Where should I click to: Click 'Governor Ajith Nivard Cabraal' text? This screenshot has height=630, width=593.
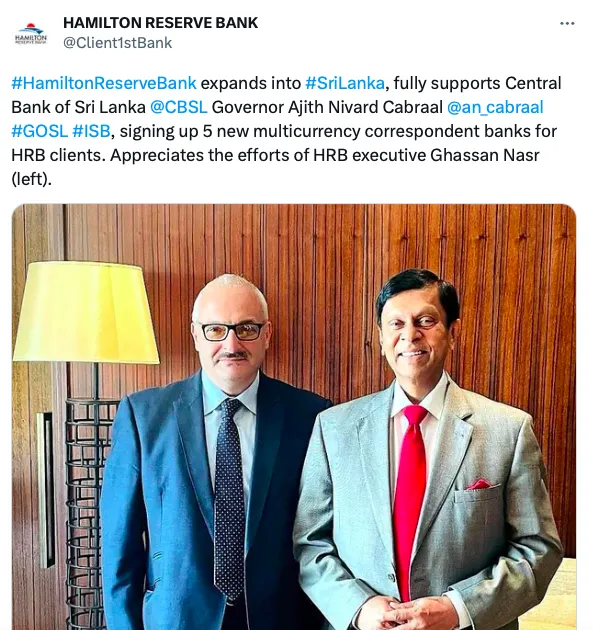pos(327,107)
